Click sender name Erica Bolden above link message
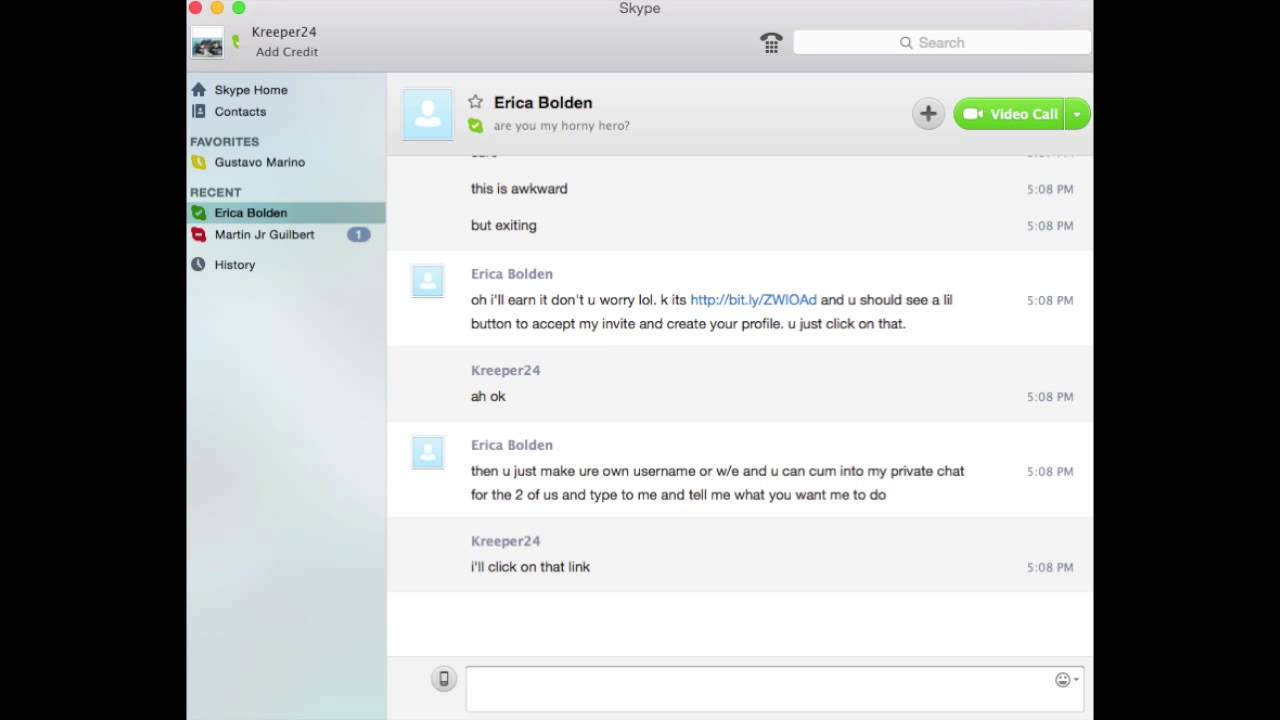The height and width of the screenshot is (720, 1280). 512,274
